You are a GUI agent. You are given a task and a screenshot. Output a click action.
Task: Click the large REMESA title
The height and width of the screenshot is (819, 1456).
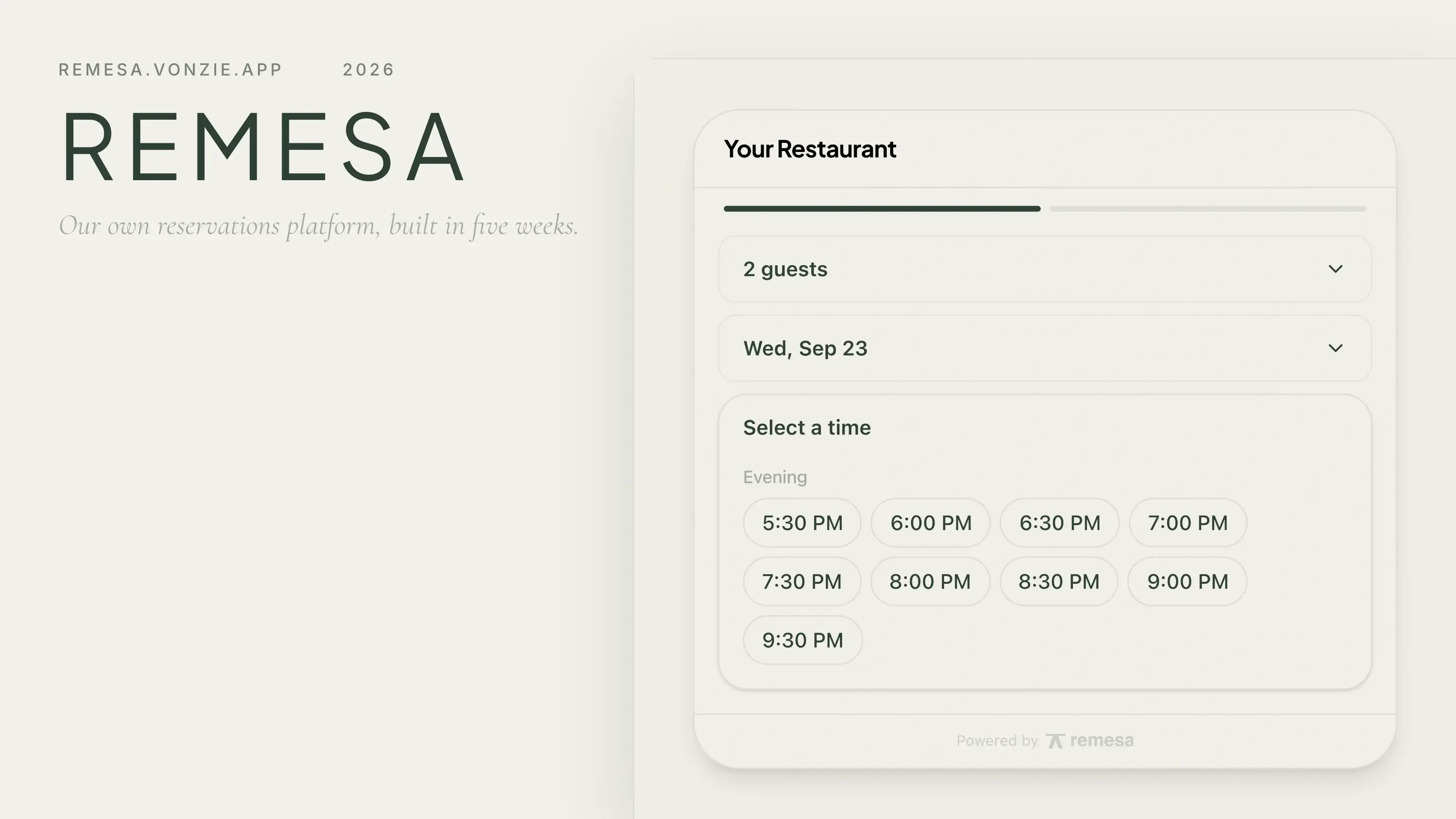click(x=263, y=147)
